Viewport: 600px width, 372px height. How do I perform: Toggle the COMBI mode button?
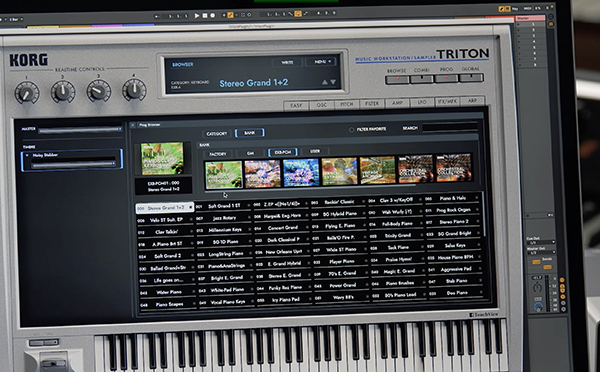pos(422,79)
